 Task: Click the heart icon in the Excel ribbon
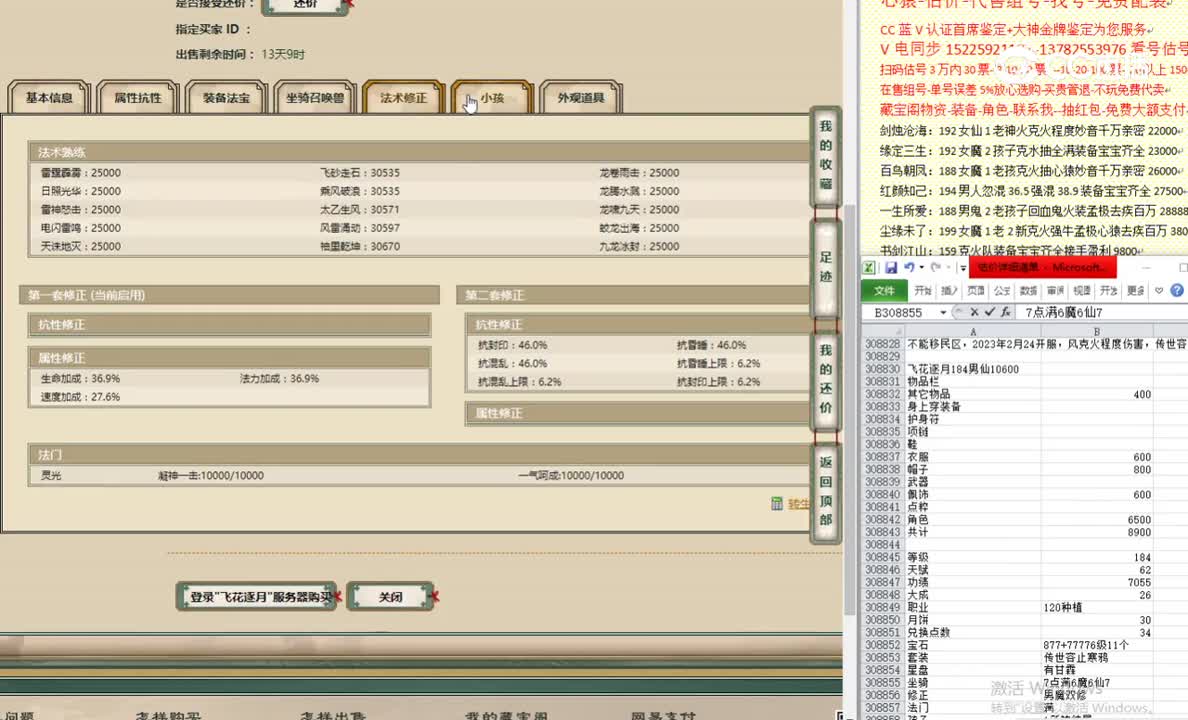click(x=1158, y=291)
